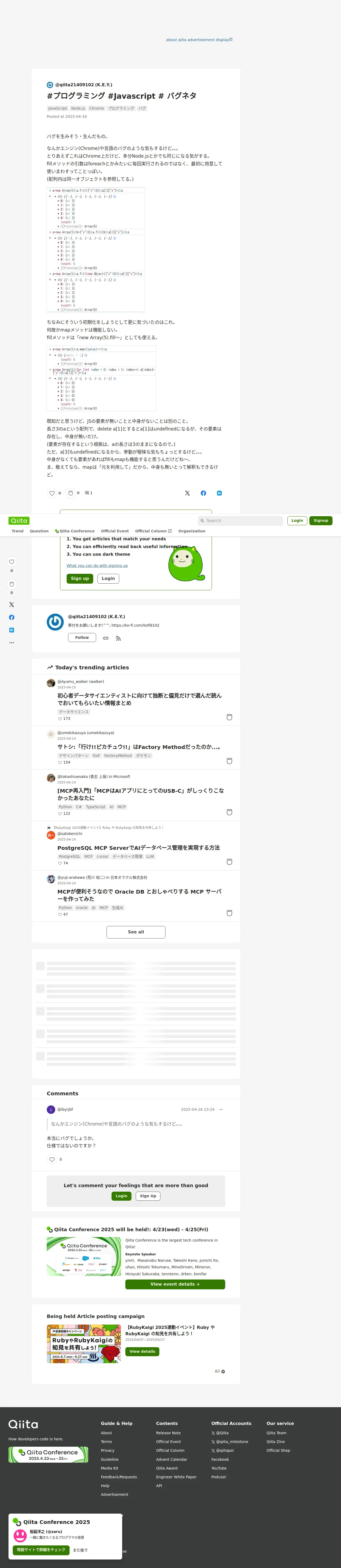
Task: Stock the Oracle DB MCP trending article
Action: pos(229,913)
